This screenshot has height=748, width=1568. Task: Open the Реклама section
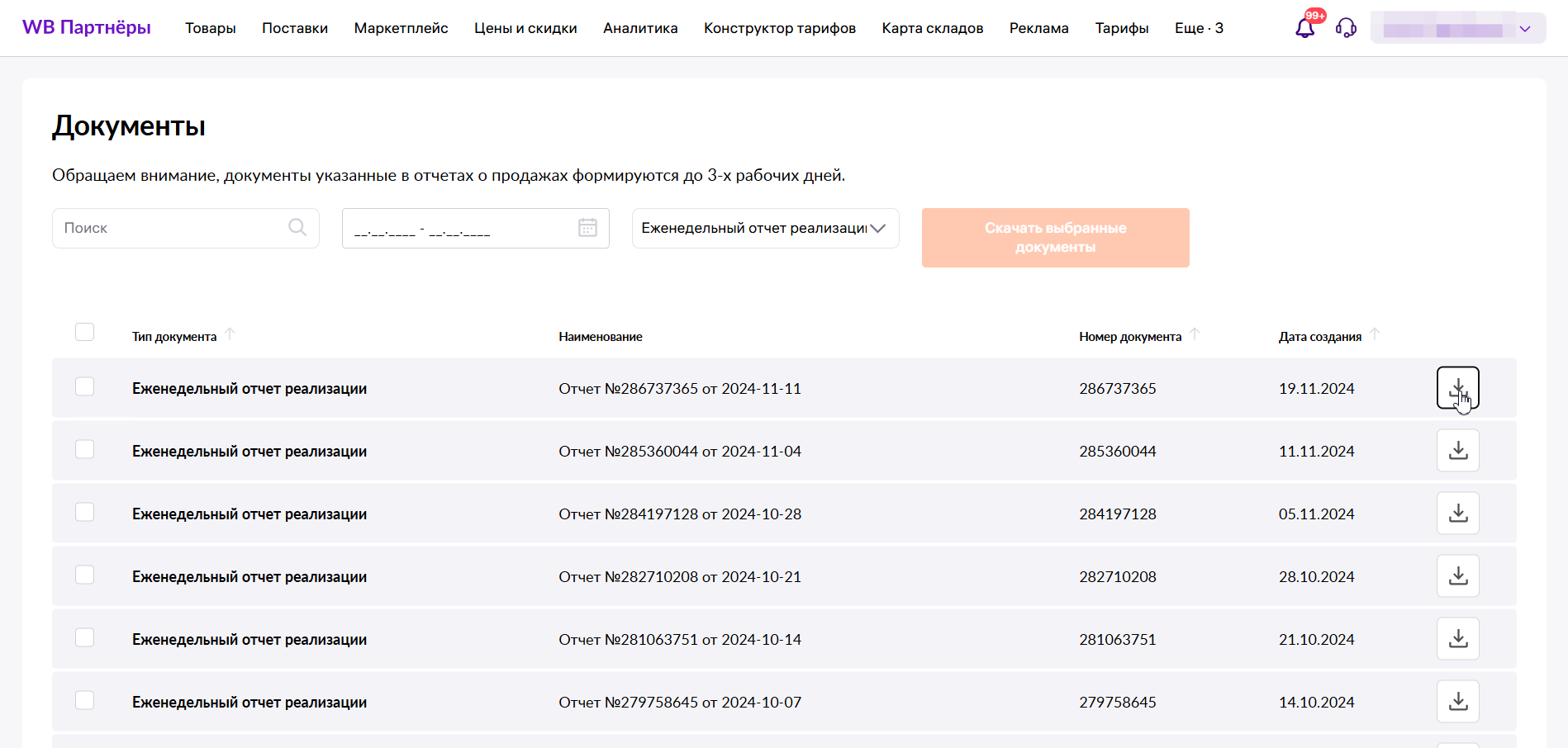click(1039, 28)
